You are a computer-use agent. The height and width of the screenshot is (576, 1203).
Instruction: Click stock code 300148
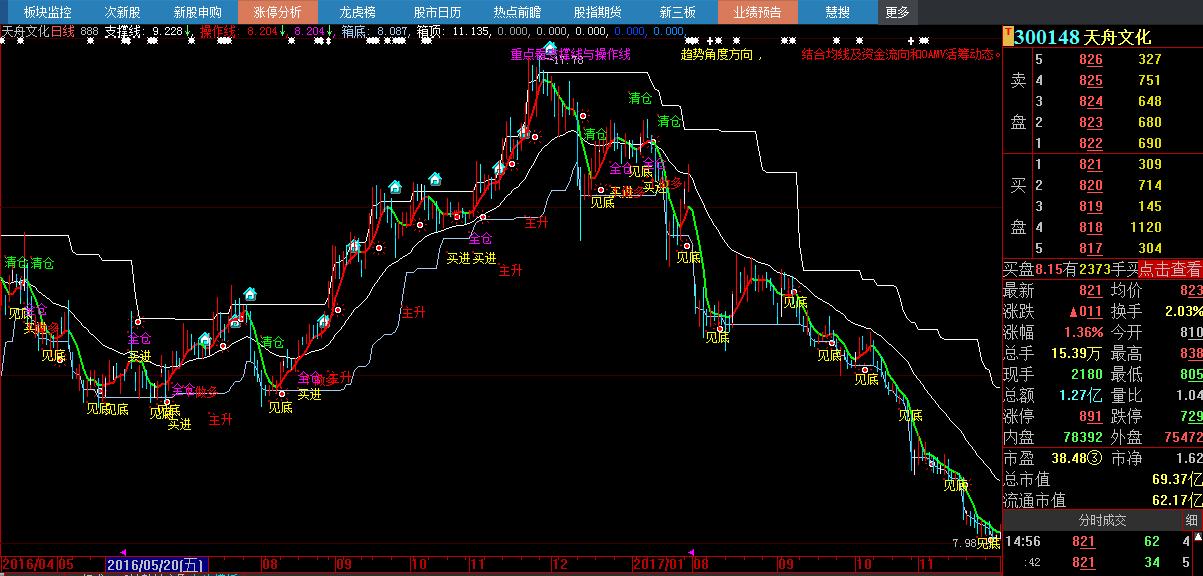tap(1047, 37)
